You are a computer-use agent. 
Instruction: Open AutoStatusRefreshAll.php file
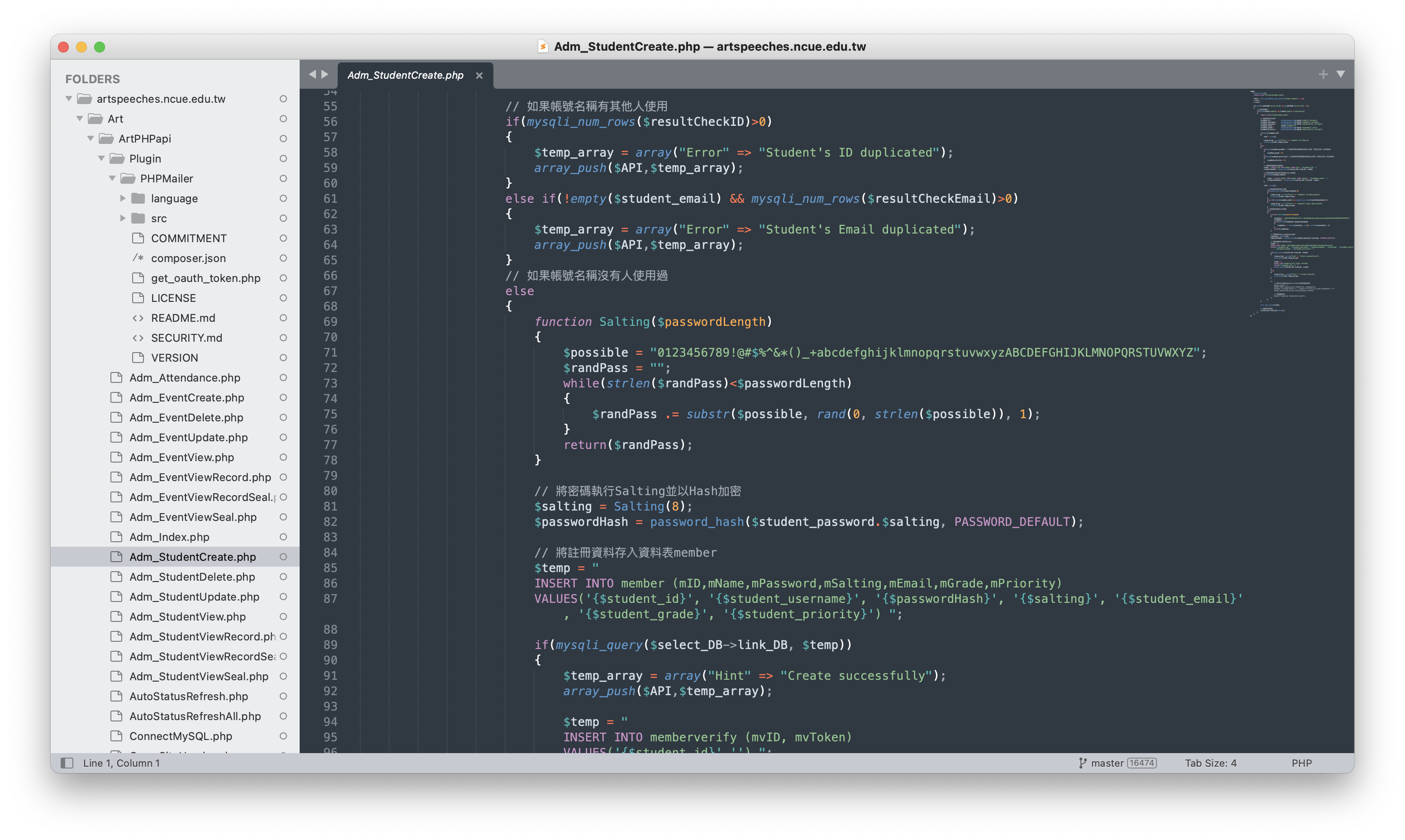(x=195, y=716)
